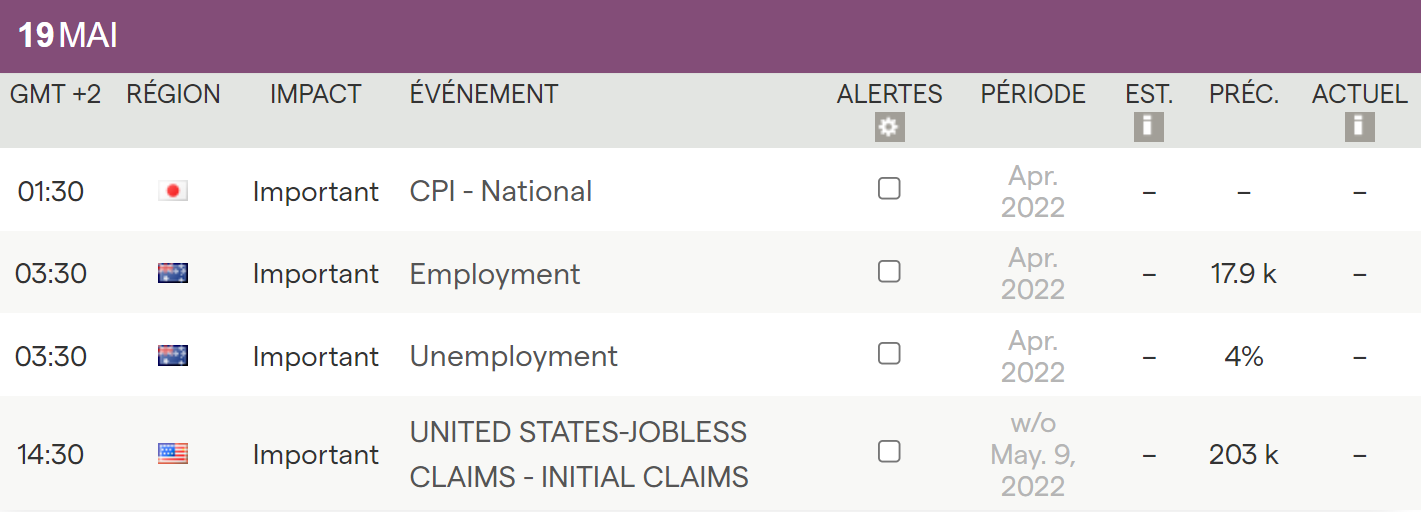This screenshot has width=1421, height=512.
Task: Click the info icon under EST.
Action: (1148, 126)
